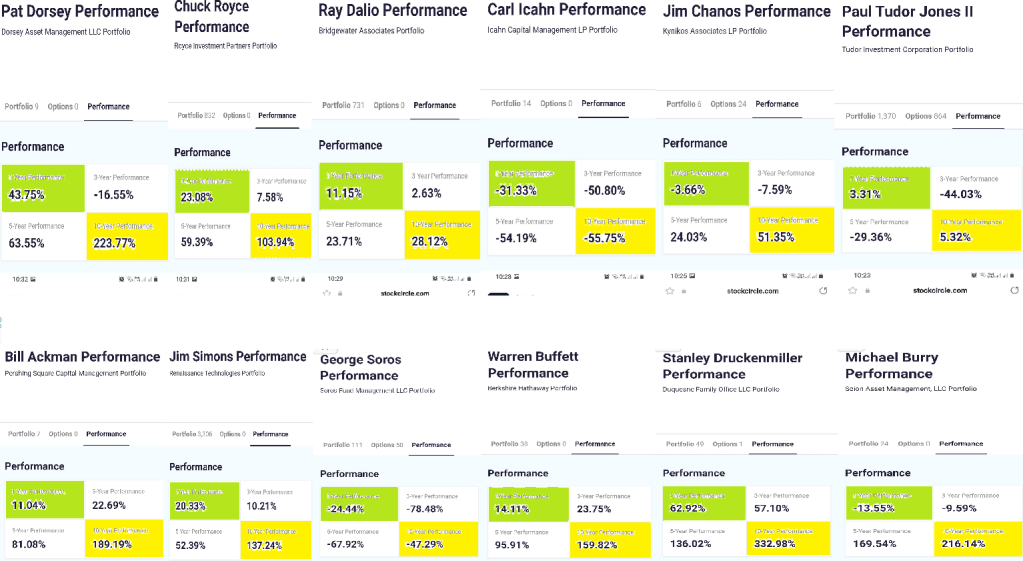Image resolution: width=1023 pixels, height=561 pixels.
Task: Tap the bookmark star above Michael Burry heading
Action: [x=851, y=290]
